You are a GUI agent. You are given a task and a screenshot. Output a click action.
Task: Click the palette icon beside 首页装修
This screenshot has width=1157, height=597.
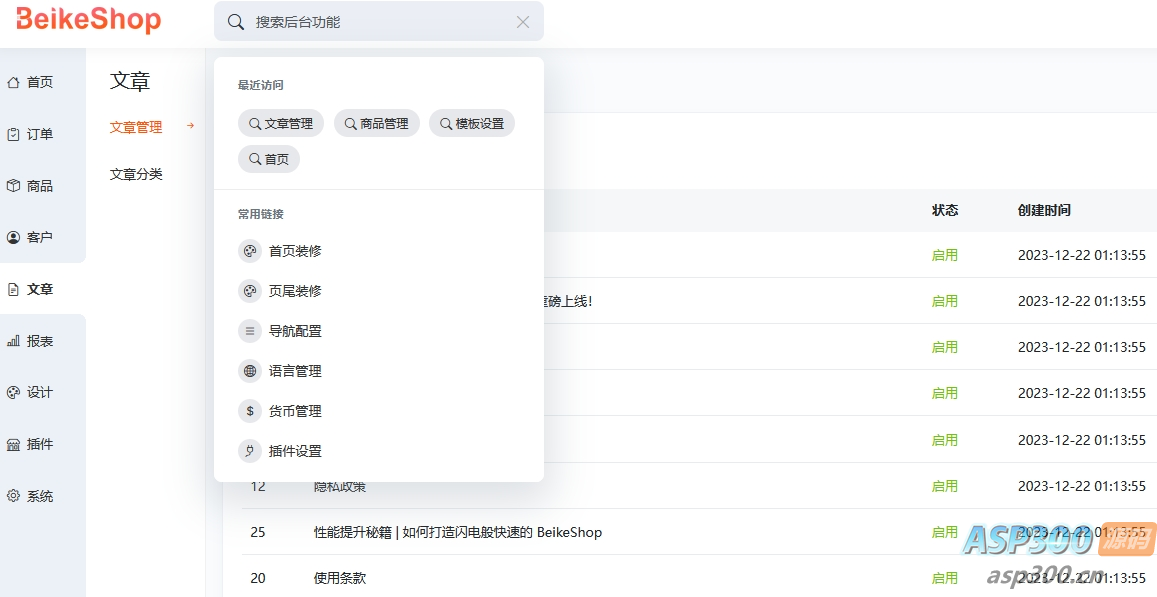coord(250,251)
